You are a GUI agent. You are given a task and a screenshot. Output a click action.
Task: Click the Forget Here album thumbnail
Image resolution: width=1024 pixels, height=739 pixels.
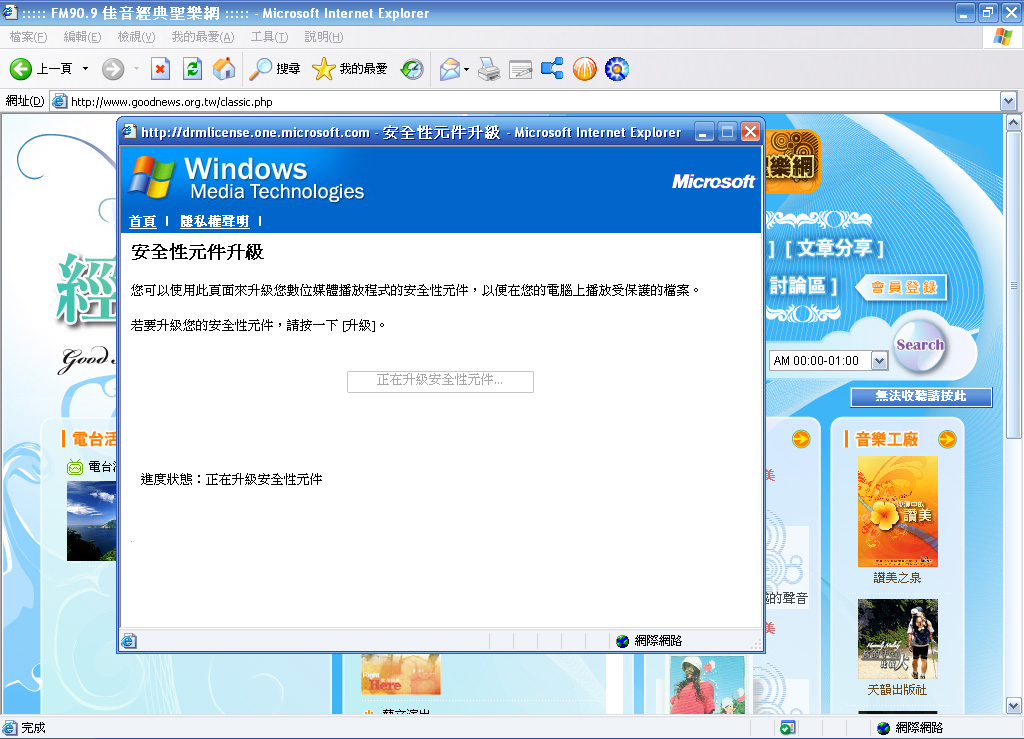400,674
